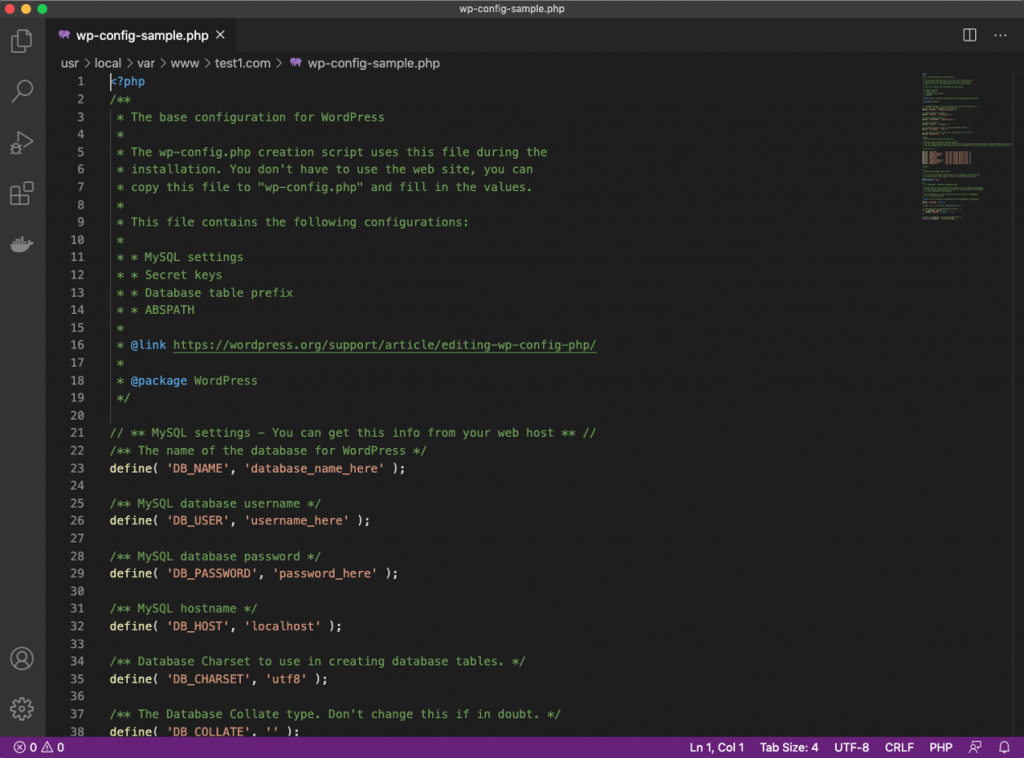Open the wordpress.org editing-wp-config-php link
The height and width of the screenshot is (758, 1024).
(x=384, y=345)
